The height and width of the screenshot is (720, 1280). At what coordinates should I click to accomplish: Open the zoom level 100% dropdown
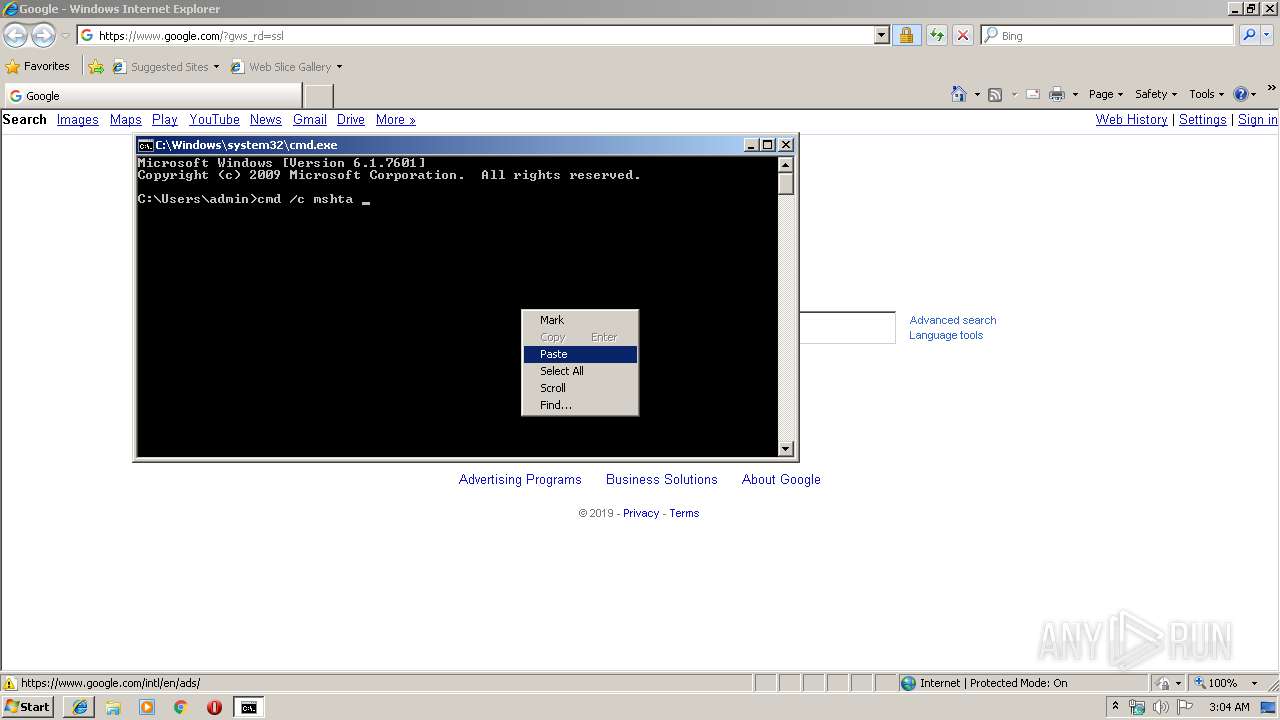click(x=1254, y=683)
